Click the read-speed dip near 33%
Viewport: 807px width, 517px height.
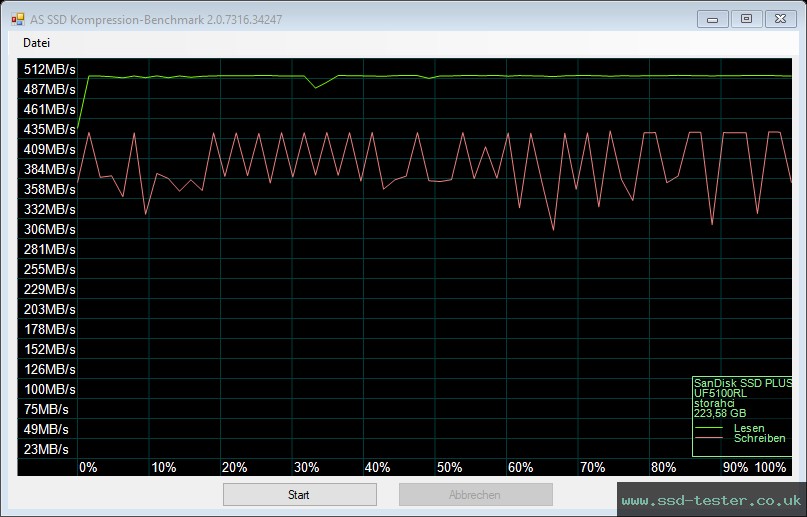pos(315,87)
